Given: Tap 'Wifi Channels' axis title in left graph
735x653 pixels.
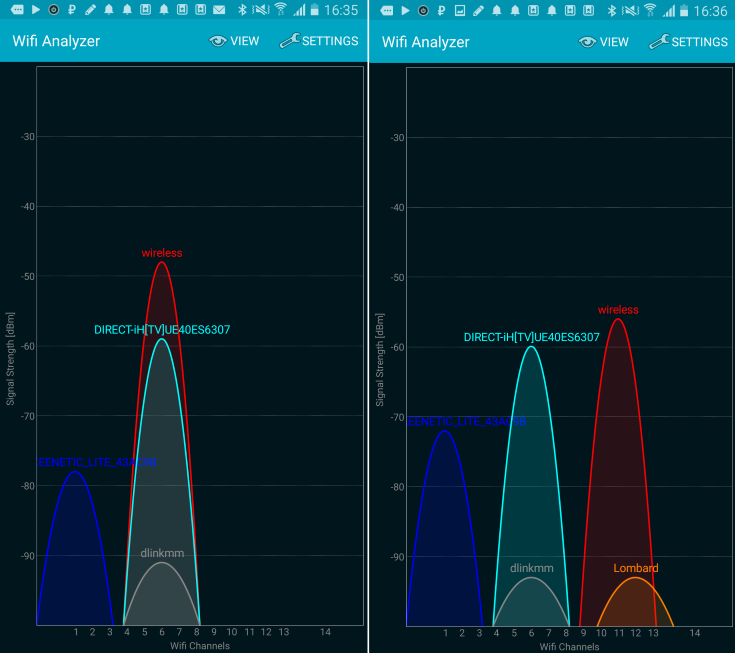Looking at the screenshot, I should coord(200,646).
